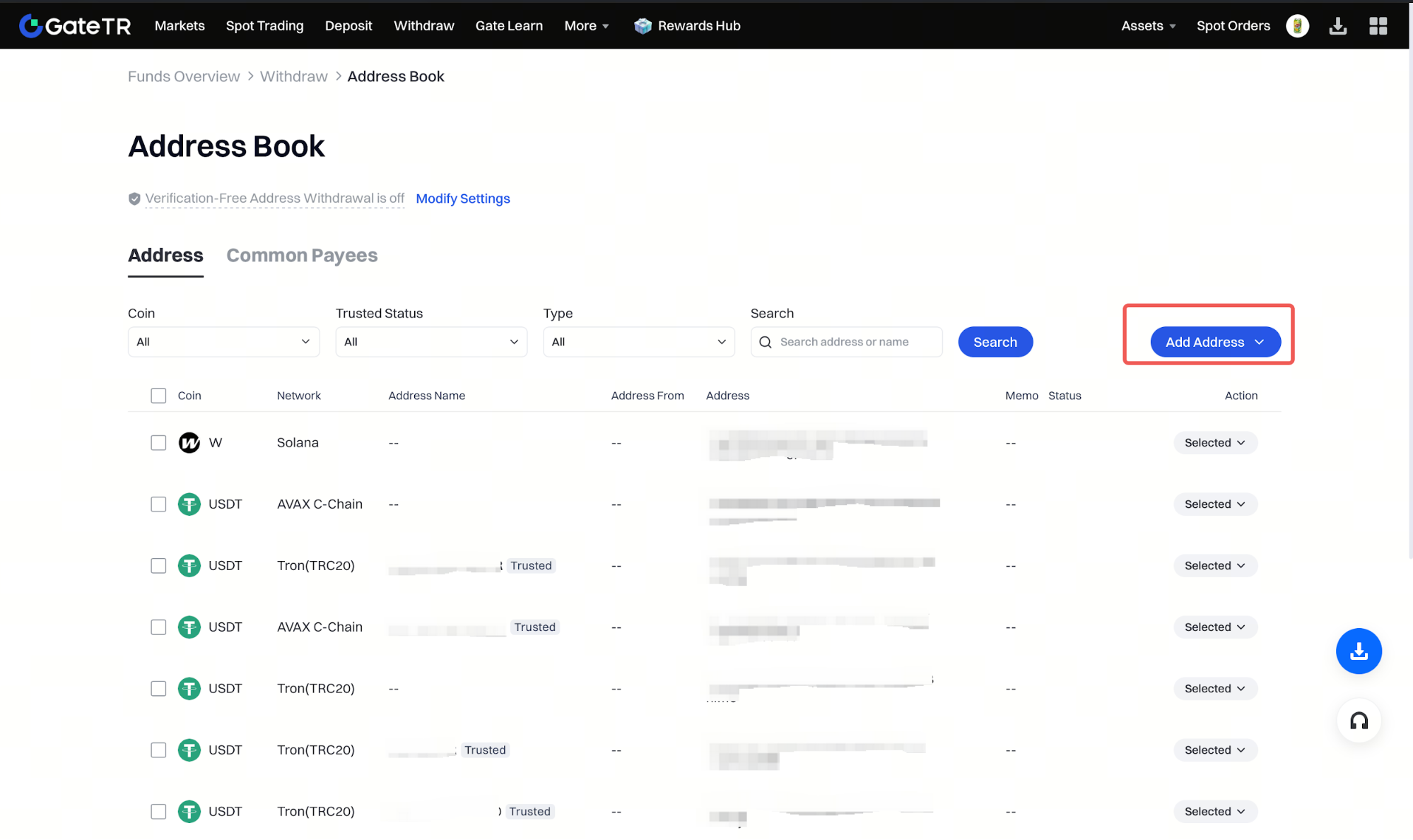Tick the checkbox for the W Solana row
The image size is (1413, 840).
coord(158,443)
